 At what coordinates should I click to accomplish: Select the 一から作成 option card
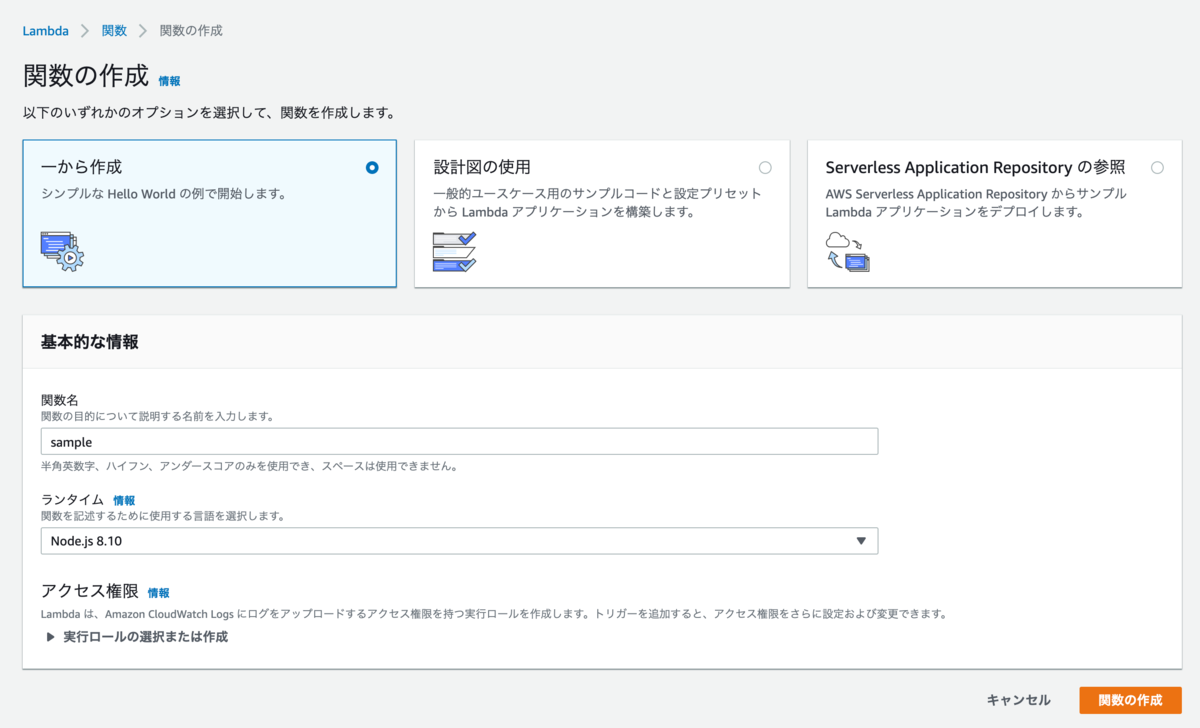[210, 213]
